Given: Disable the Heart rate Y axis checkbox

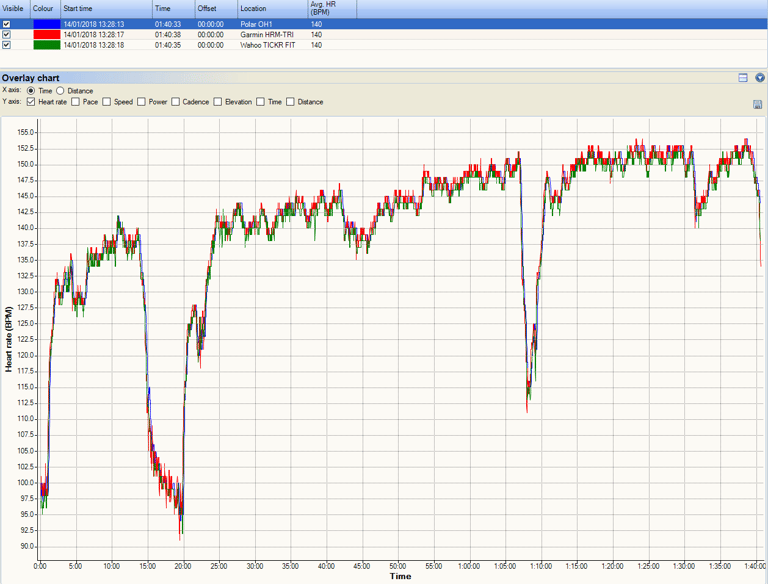Looking at the screenshot, I should (31, 101).
